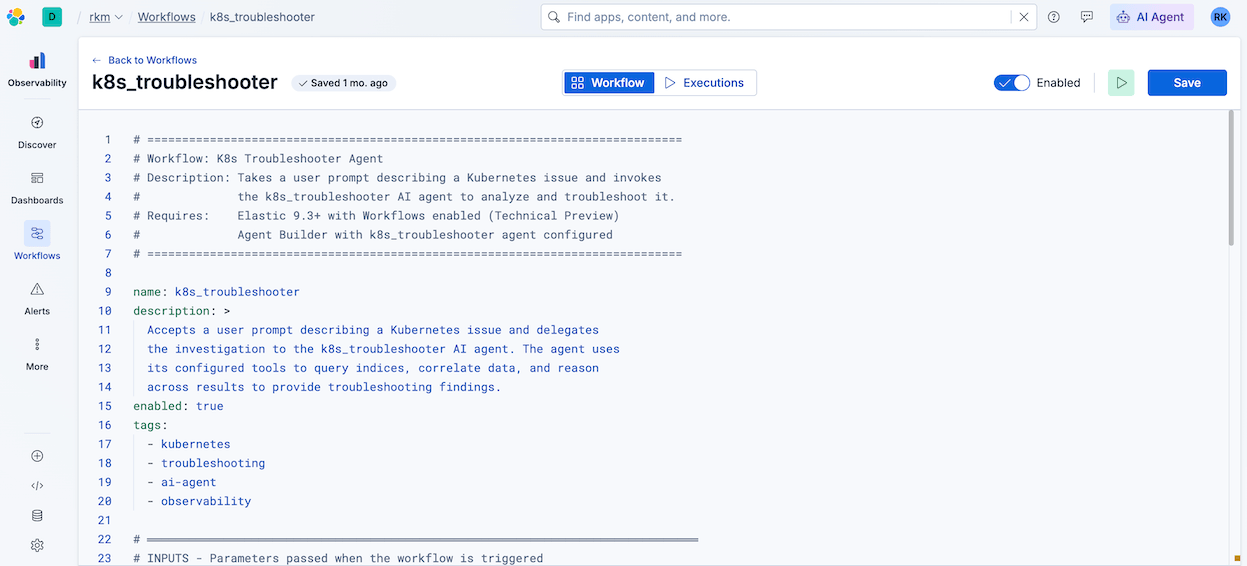Image resolution: width=1247 pixels, height=566 pixels.
Task: Click the 'description: >' line
Action: 182,311
